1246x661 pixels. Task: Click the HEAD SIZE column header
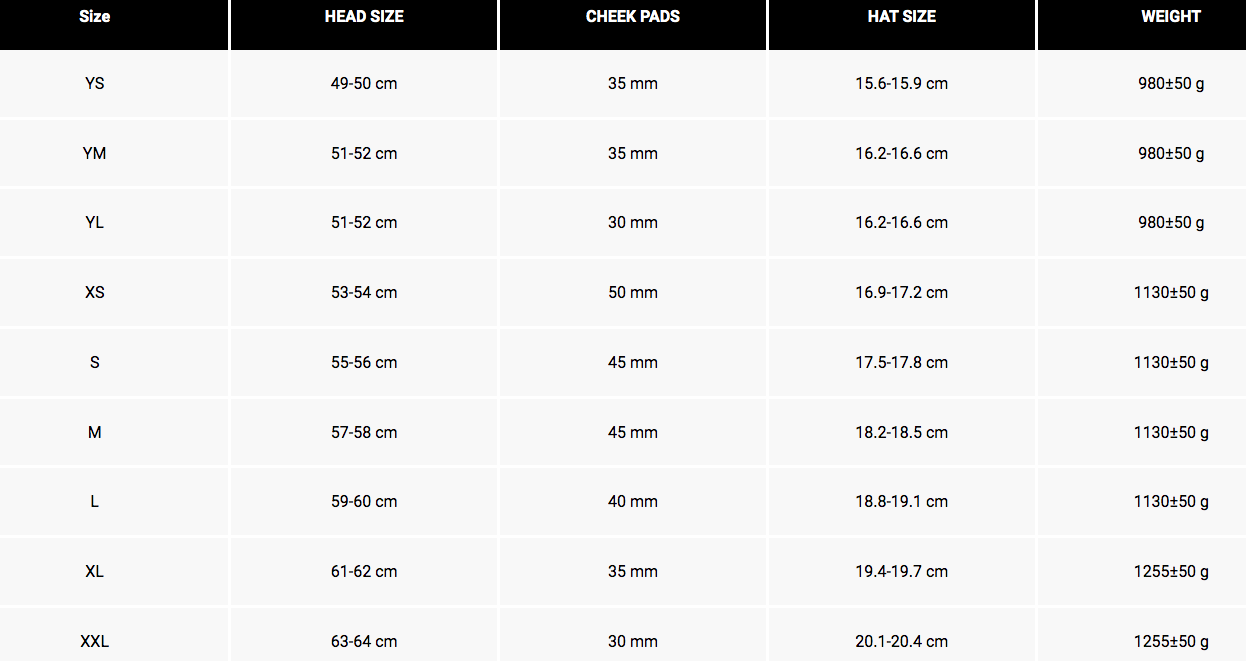[364, 17]
